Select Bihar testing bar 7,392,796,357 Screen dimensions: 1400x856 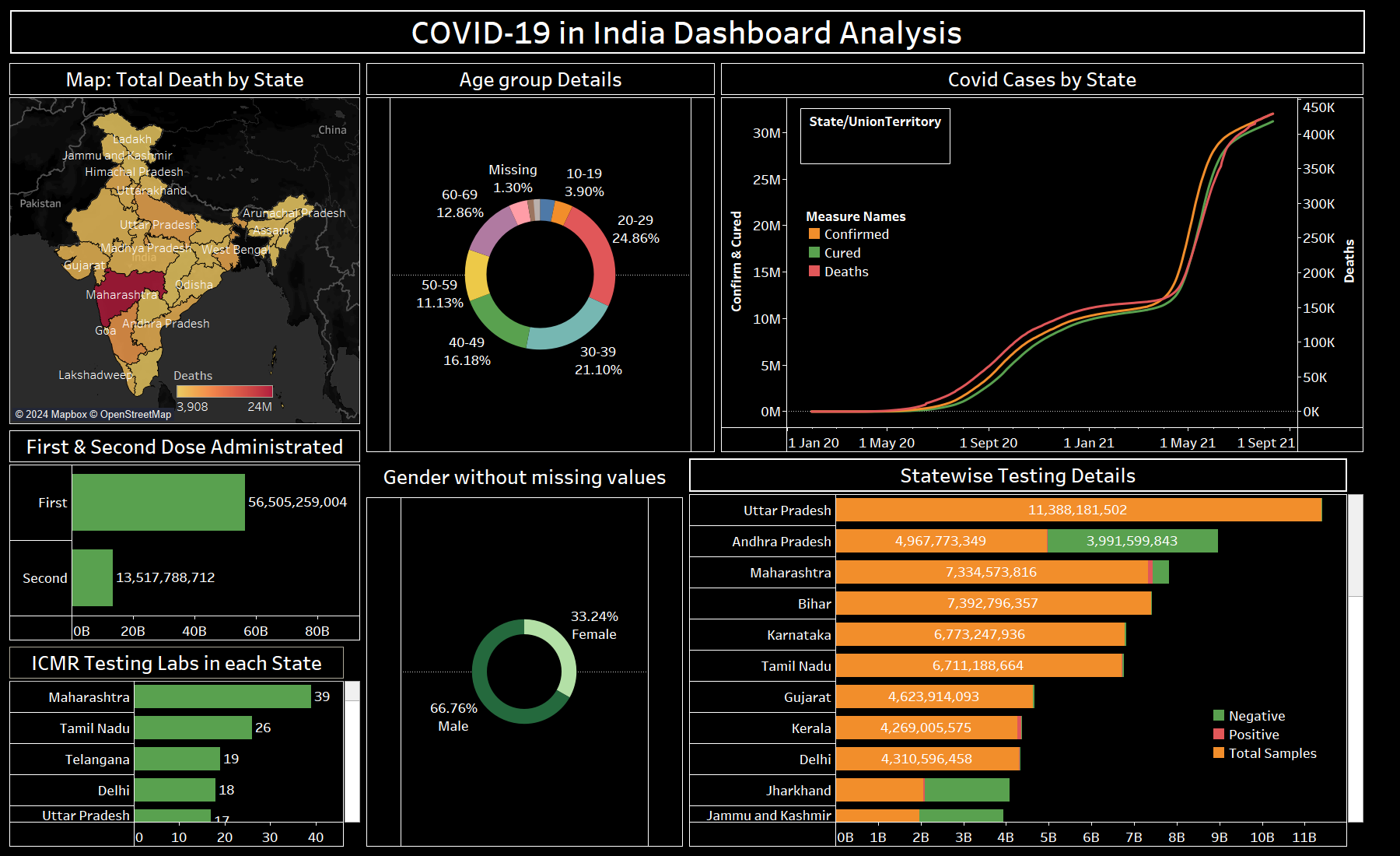point(993,603)
